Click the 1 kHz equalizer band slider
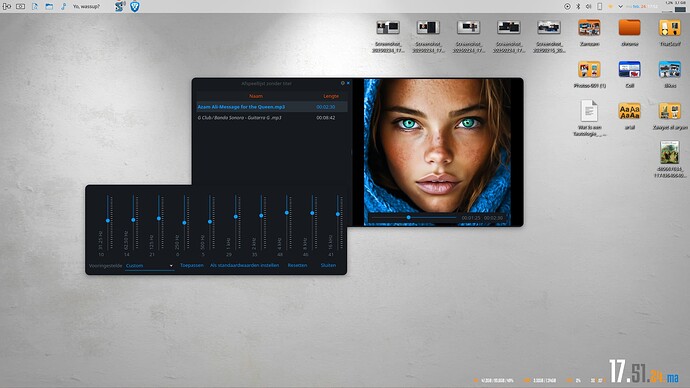 pos(235,222)
